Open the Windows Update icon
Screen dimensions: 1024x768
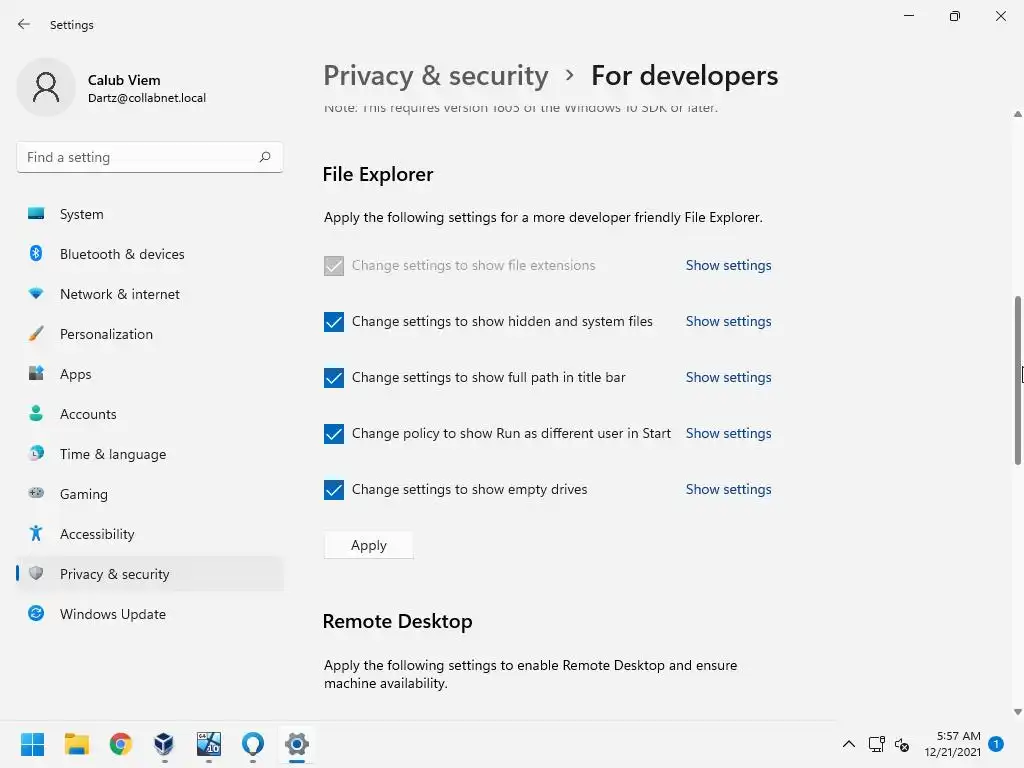point(36,614)
